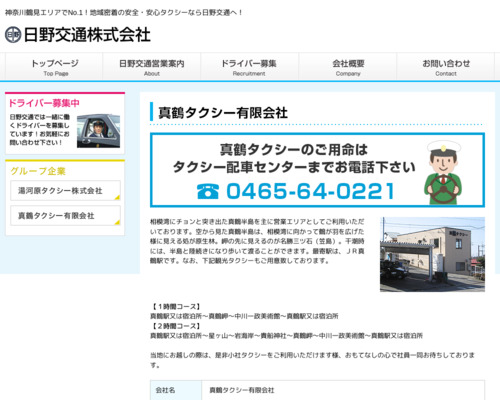The height and width of the screenshot is (400, 500).
Task: Click the タクシー配車センターまでお電話下さい banner text
Action: tap(294, 167)
